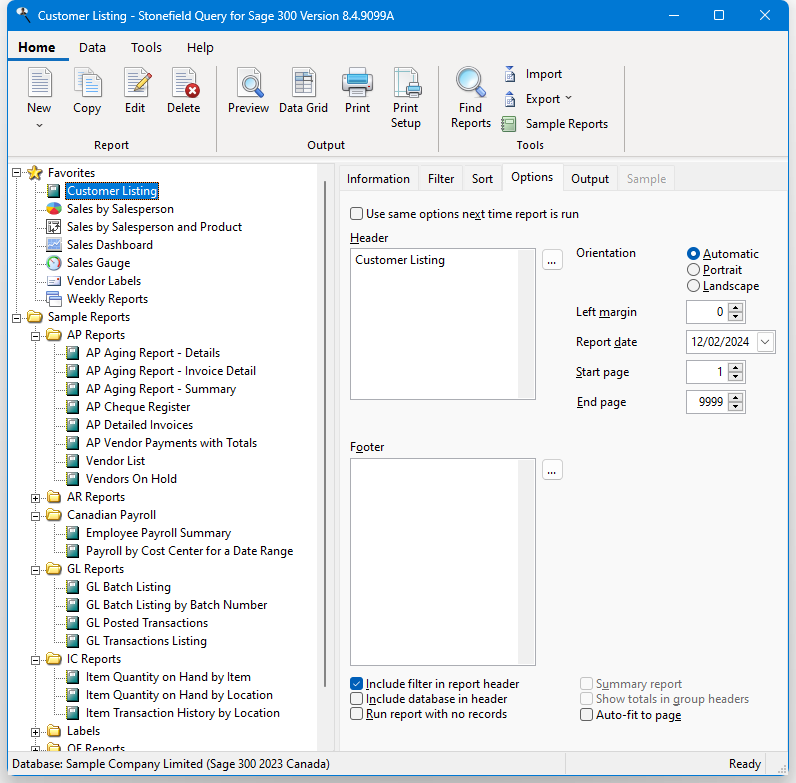Select the Sales by Salesperson pie chart report
Screen dimensions: 796x783
click(120, 209)
